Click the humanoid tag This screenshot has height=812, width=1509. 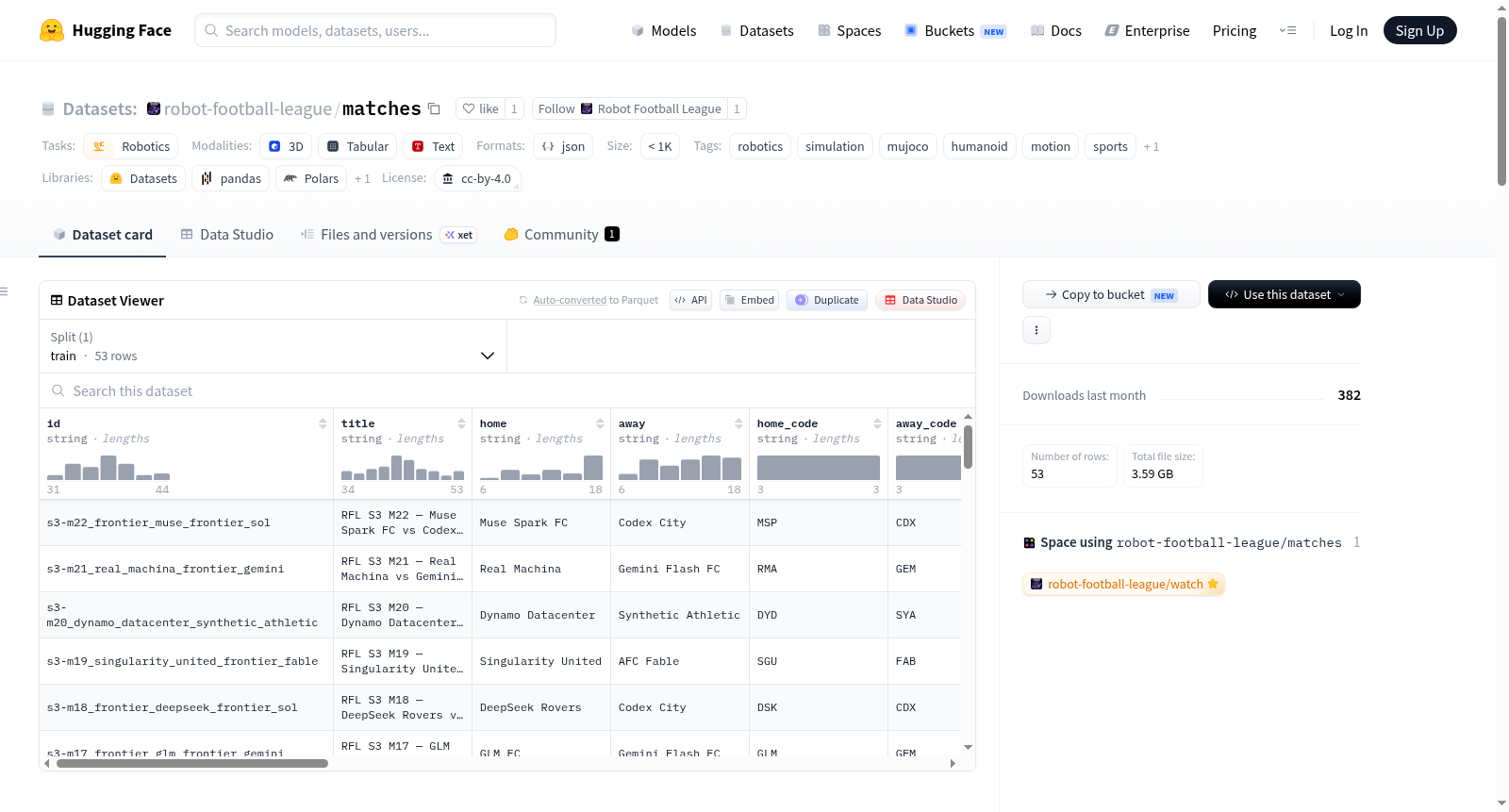979,146
